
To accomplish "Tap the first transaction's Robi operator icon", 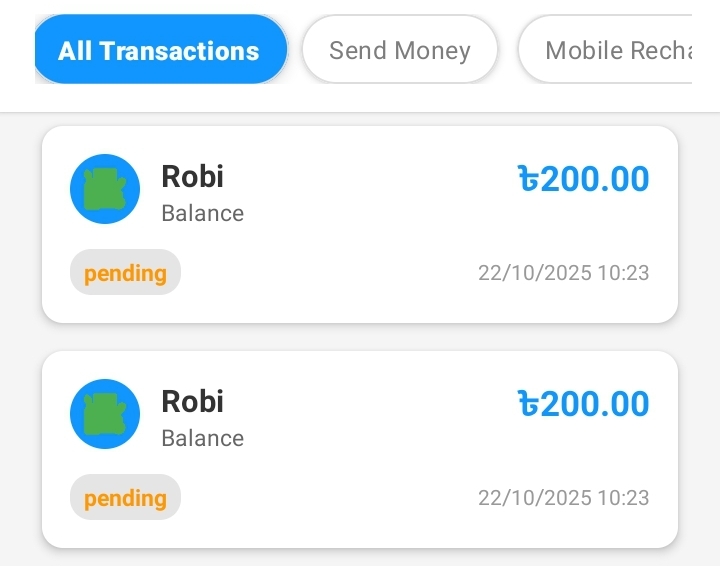I will (105, 189).
